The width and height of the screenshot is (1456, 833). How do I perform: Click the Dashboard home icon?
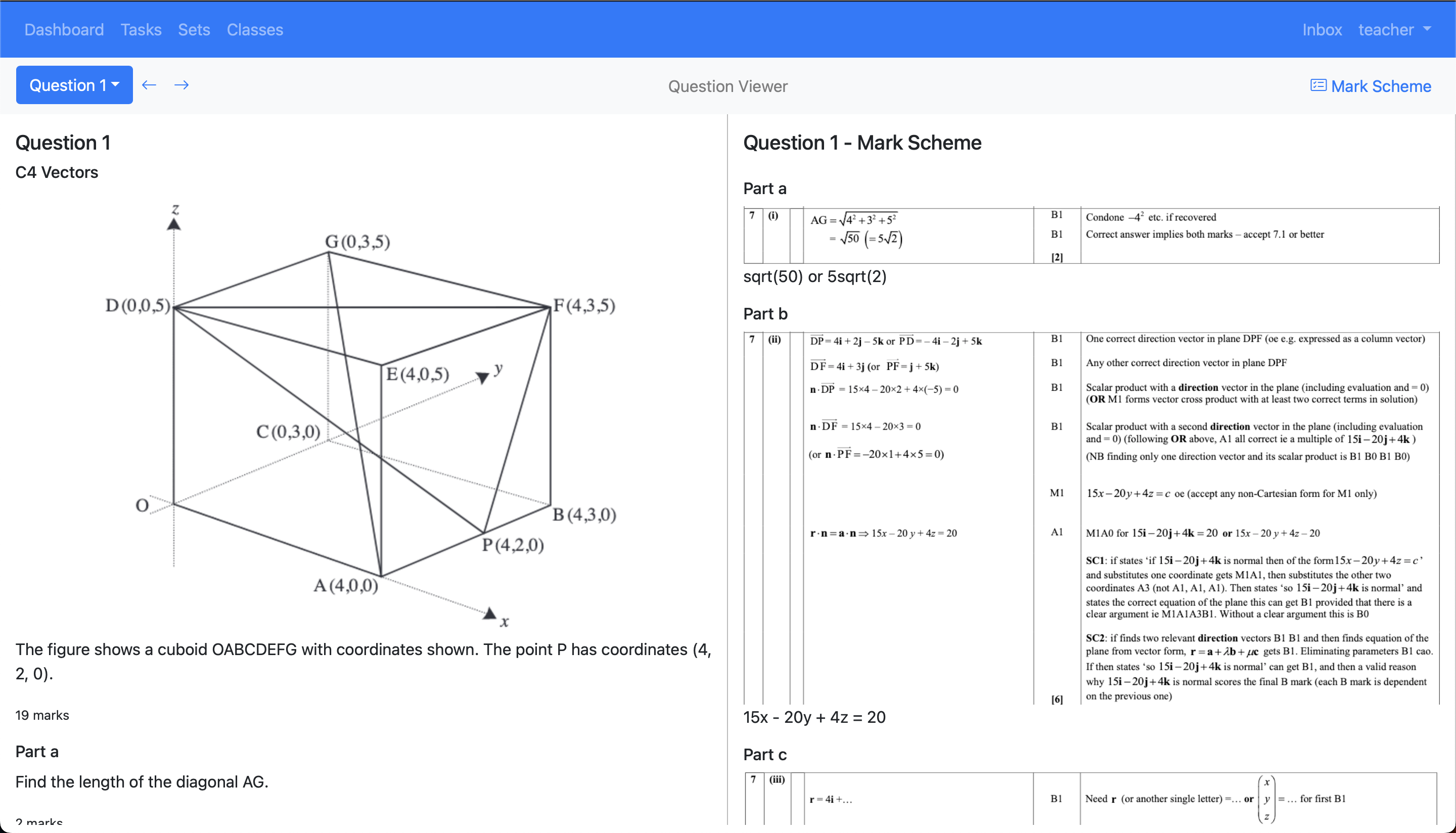[x=63, y=29]
